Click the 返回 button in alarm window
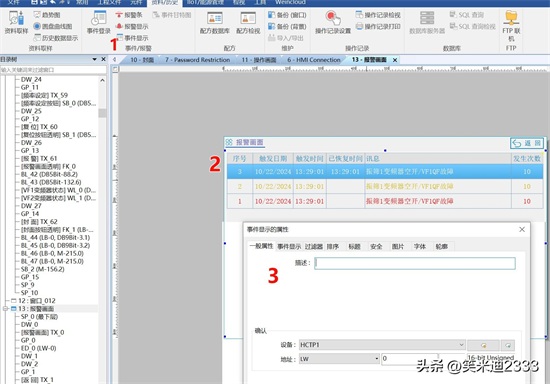 coord(526,143)
